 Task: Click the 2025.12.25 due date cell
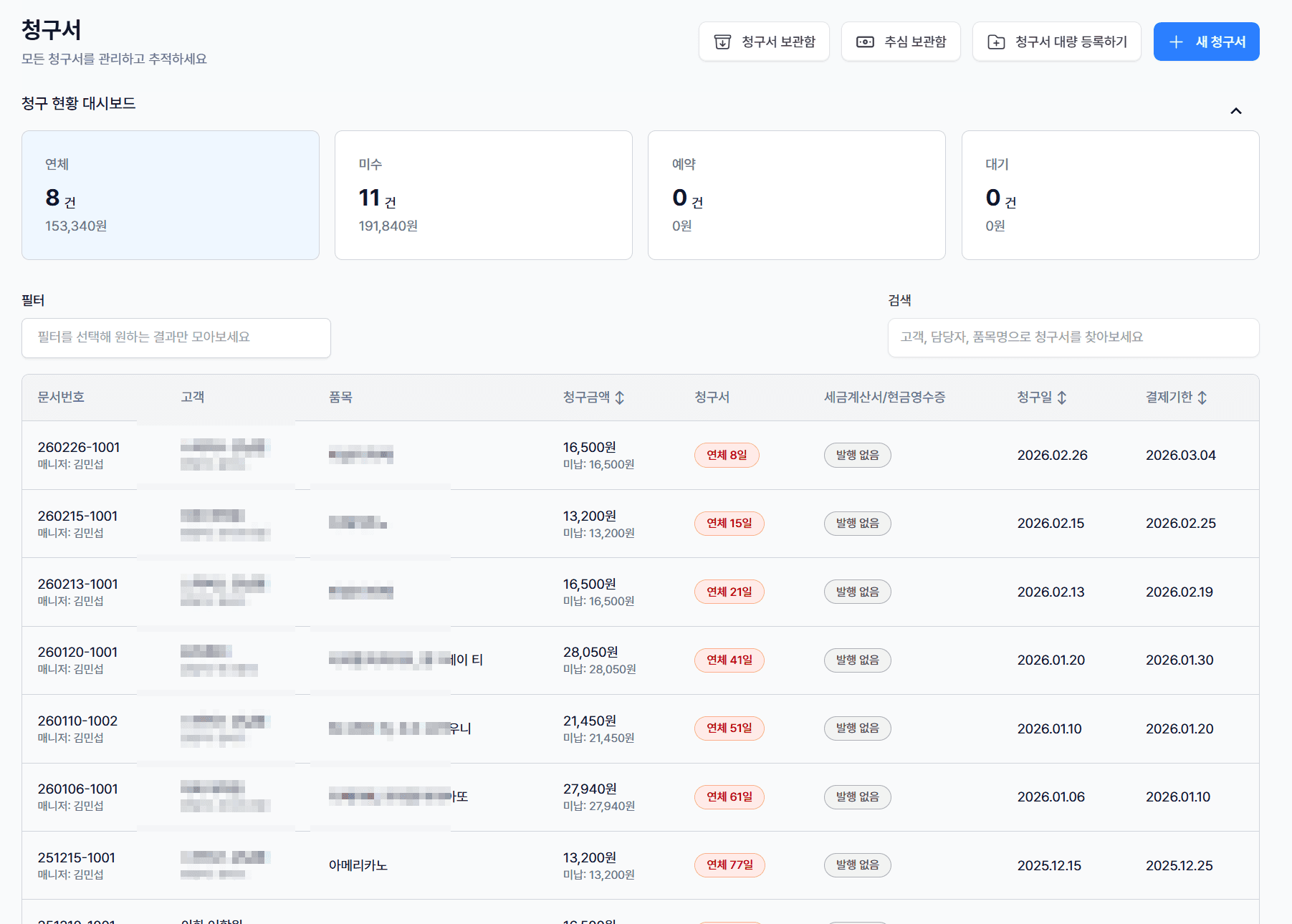[x=1179, y=865]
